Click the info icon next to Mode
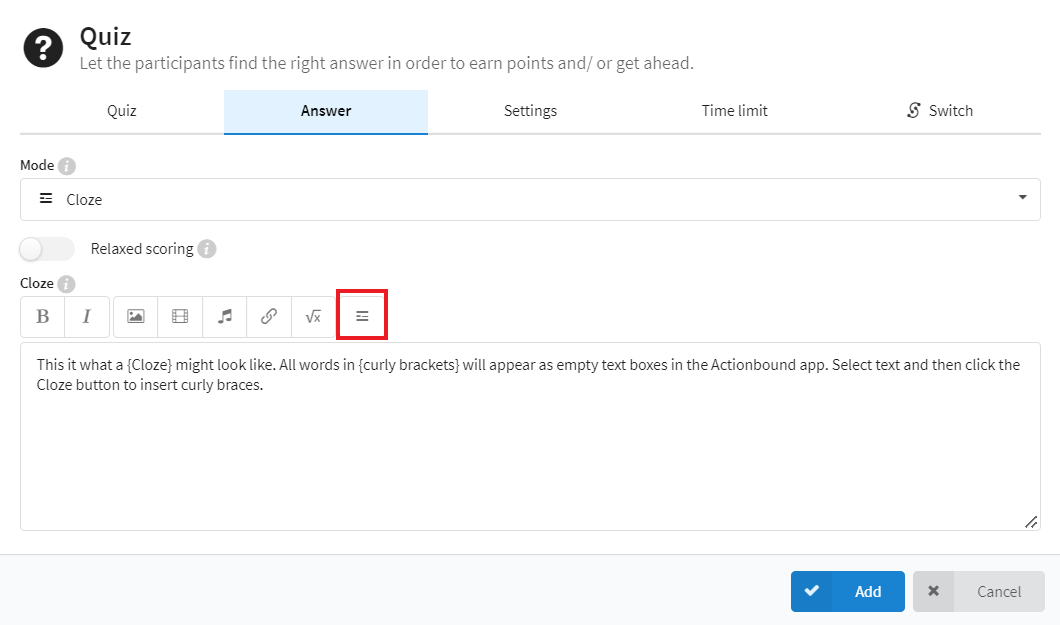Image resolution: width=1060 pixels, height=625 pixels. coord(67,166)
